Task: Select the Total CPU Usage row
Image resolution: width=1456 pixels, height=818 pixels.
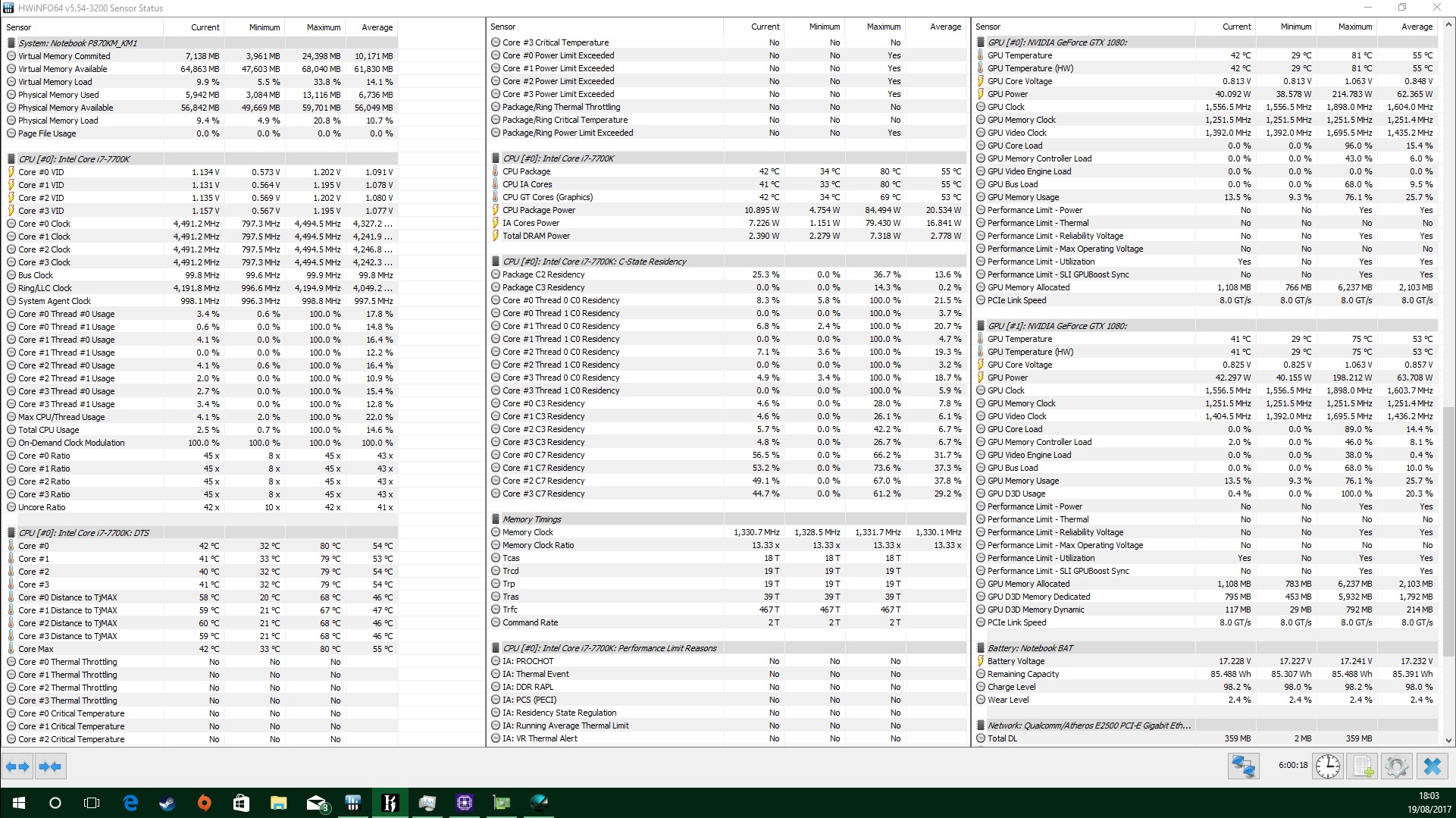Action: coord(200,430)
